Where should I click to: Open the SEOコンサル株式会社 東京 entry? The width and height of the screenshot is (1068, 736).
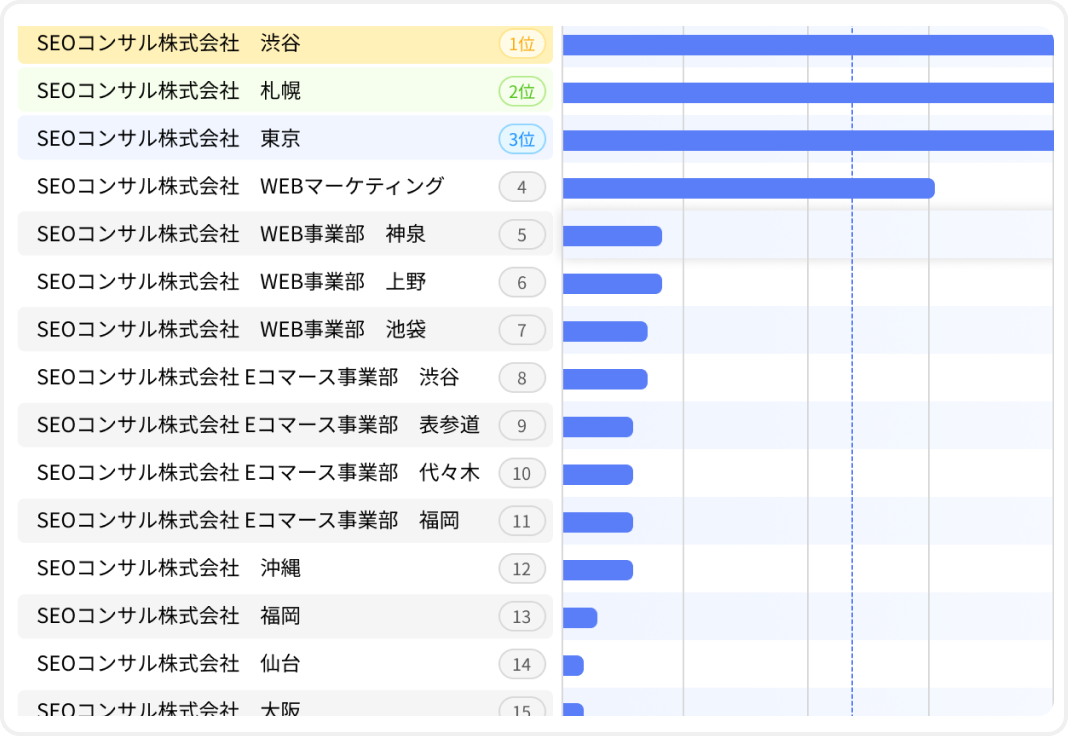click(x=200, y=139)
